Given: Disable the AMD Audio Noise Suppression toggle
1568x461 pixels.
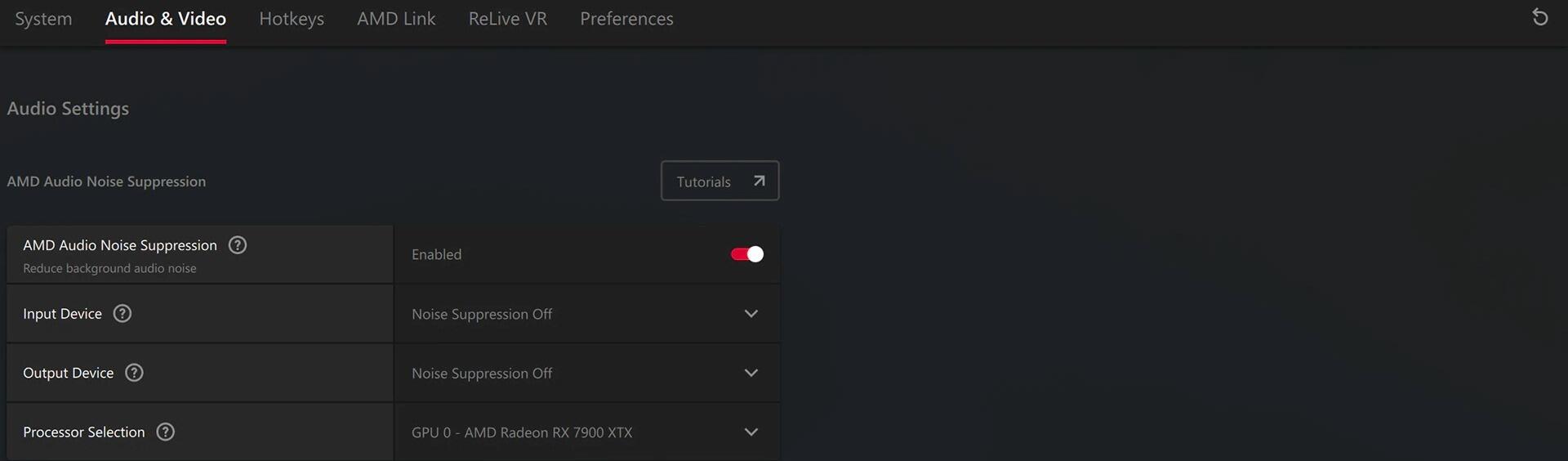Looking at the screenshot, I should point(747,254).
